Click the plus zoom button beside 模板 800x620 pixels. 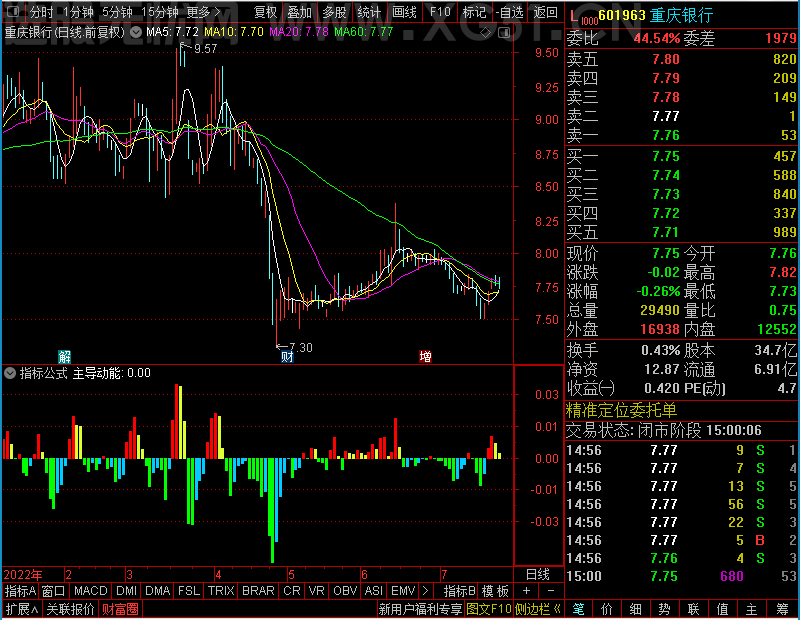pos(527,591)
